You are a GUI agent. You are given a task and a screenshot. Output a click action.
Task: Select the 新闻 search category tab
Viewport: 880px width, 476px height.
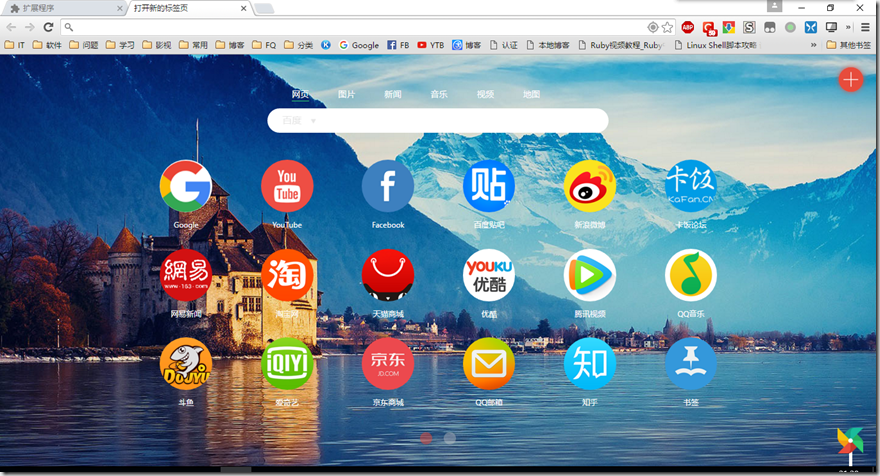coord(393,94)
